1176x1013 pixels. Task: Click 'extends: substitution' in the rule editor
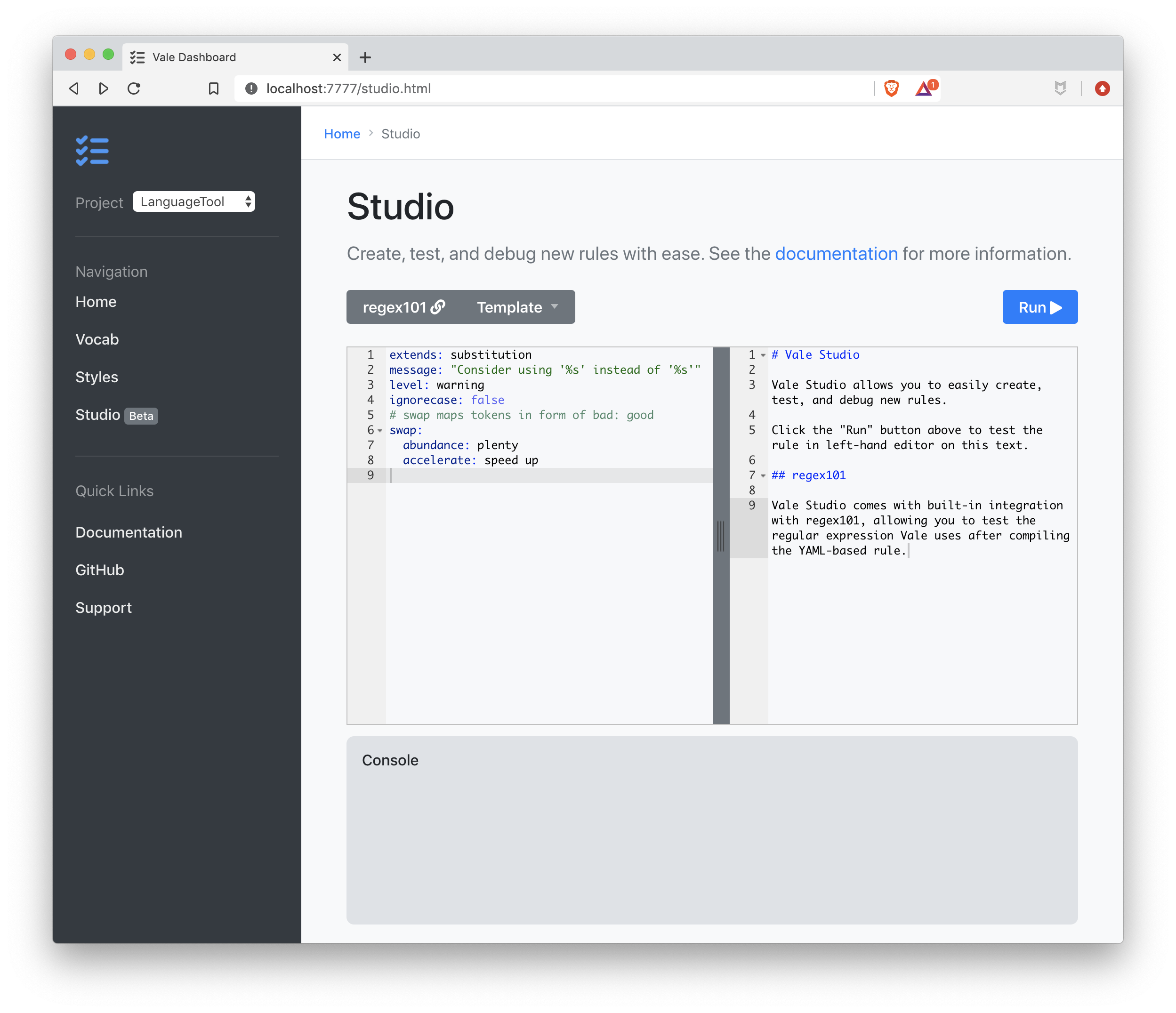pos(460,355)
